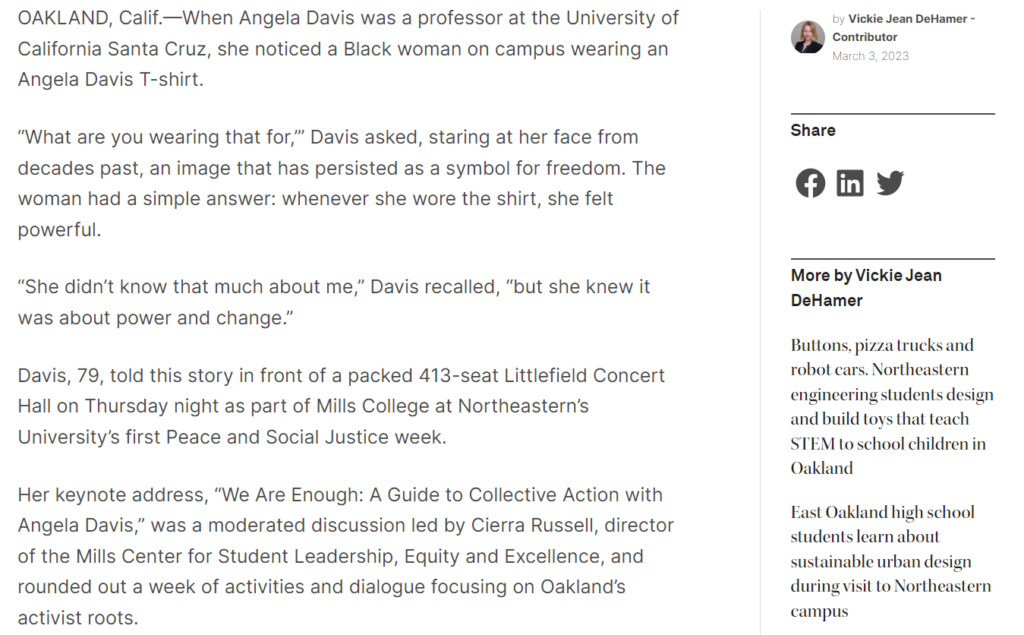Click the author's profile photo
1024x635 pixels.
click(807, 37)
